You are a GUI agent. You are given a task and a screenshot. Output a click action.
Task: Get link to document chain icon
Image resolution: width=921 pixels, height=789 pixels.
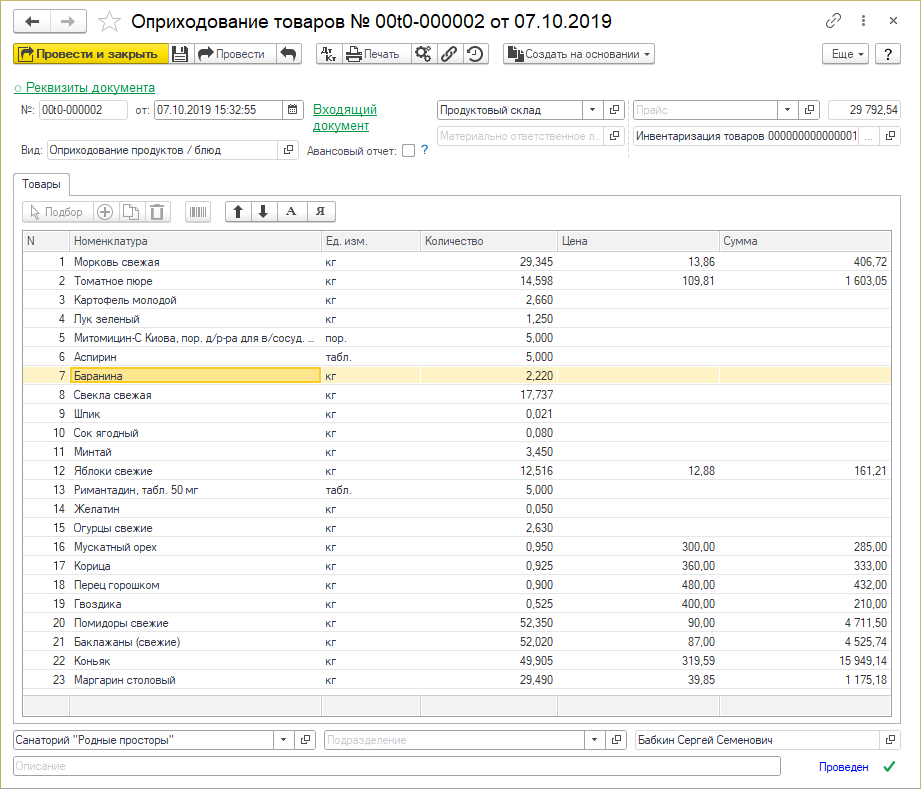(x=833, y=21)
